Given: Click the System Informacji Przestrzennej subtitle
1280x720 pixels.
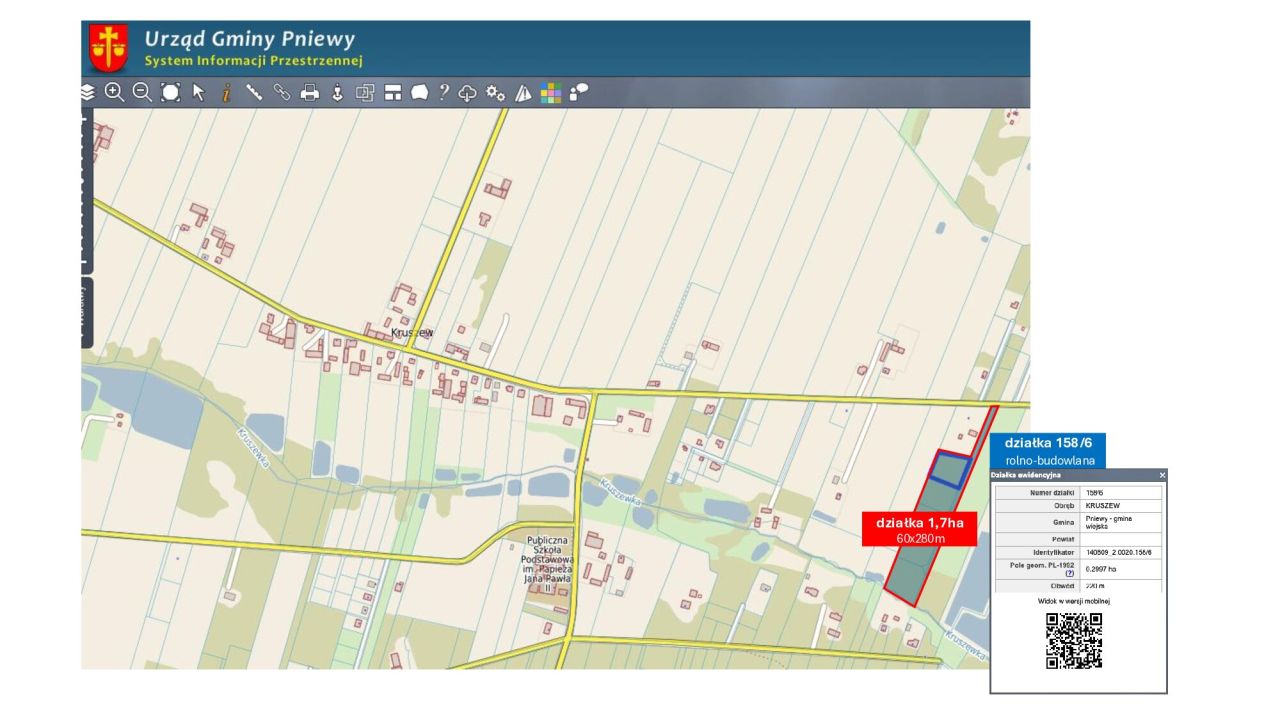Looking at the screenshot, I should coord(253,61).
